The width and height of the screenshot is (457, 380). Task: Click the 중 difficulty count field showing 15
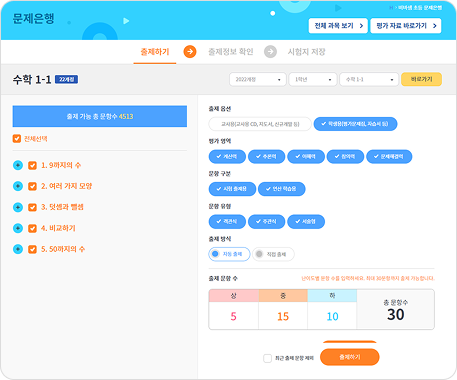(283, 316)
